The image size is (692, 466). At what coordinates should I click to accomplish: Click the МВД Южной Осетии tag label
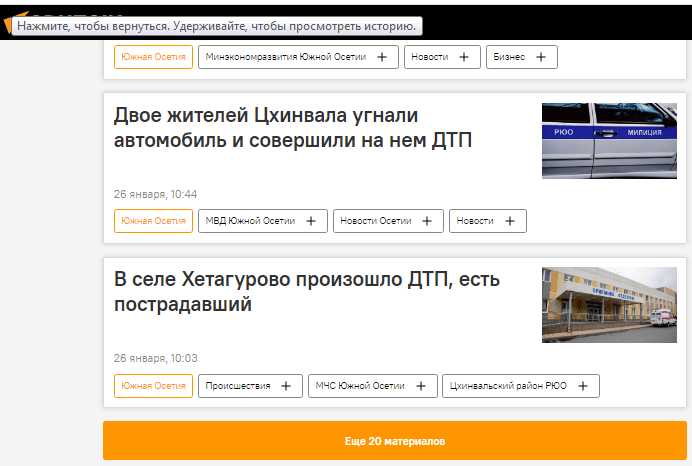pos(250,221)
